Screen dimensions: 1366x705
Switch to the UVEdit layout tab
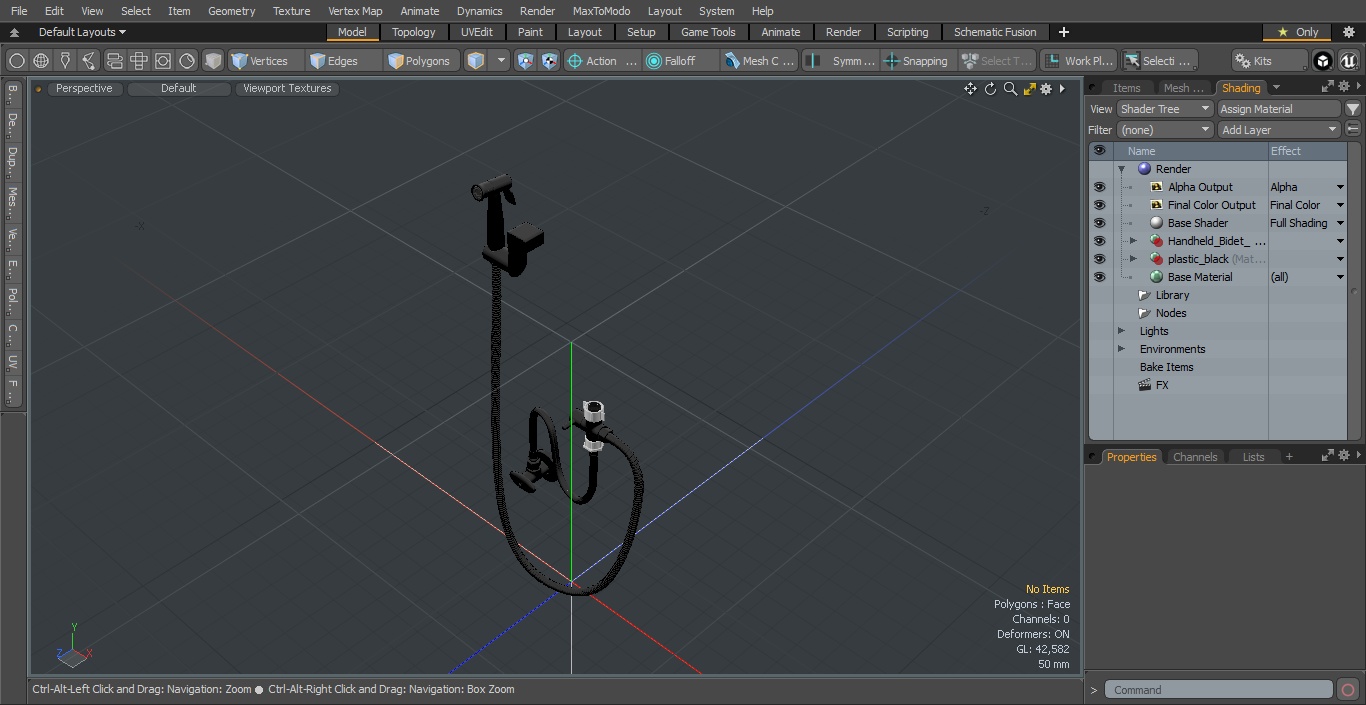[477, 32]
